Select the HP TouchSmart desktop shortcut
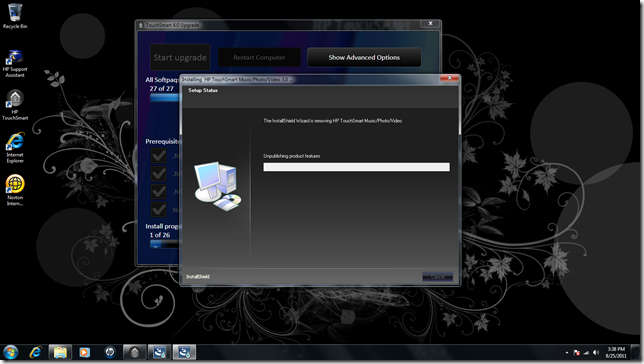This screenshot has width=644, height=364. (x=15, y=106)
